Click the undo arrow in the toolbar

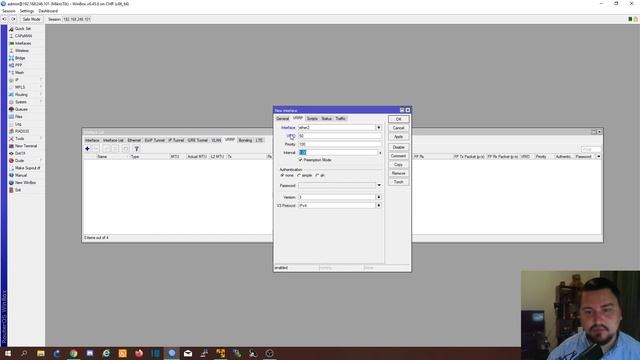tap(4, 19)
